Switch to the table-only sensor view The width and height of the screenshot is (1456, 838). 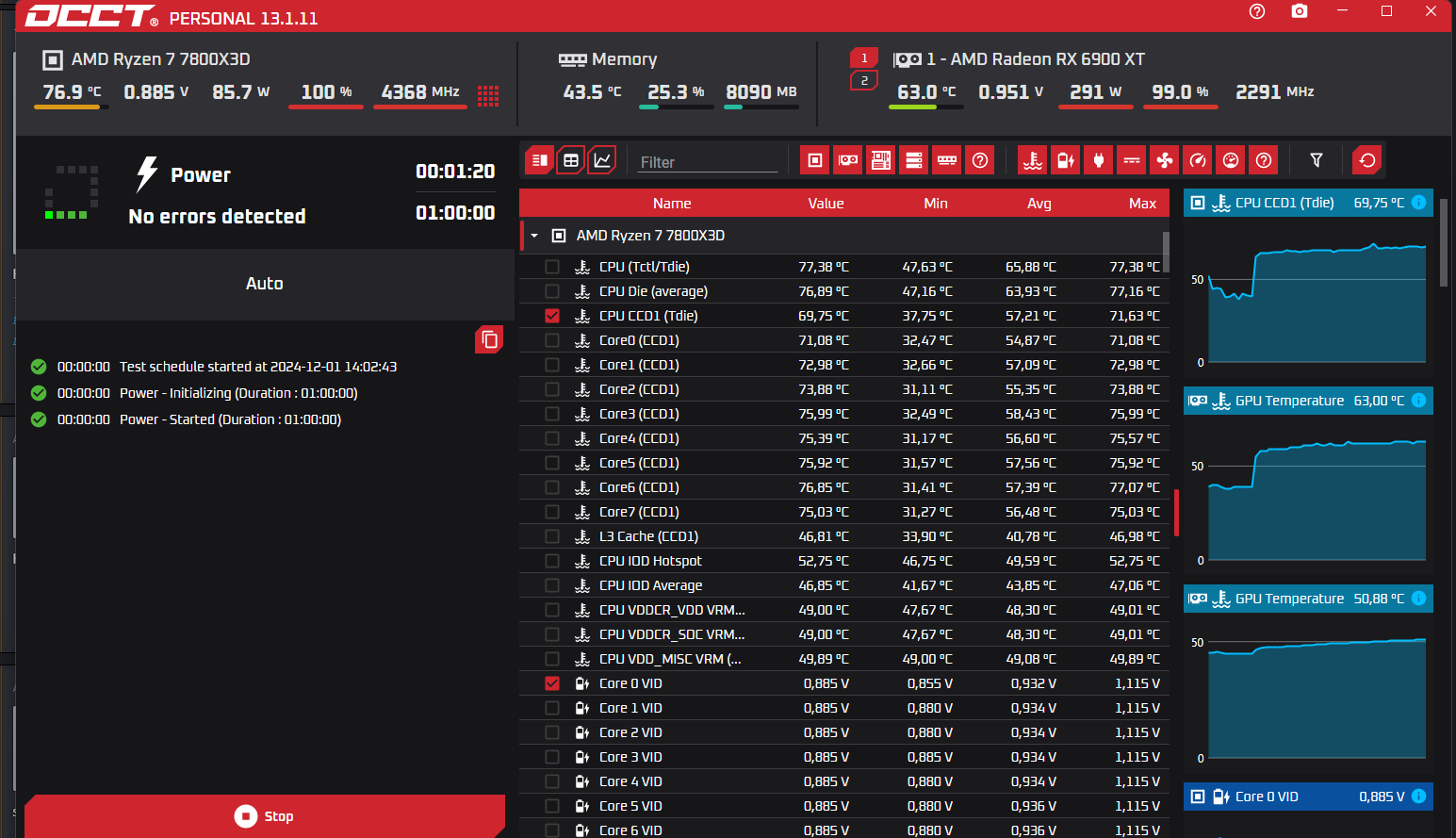[571, 160]
